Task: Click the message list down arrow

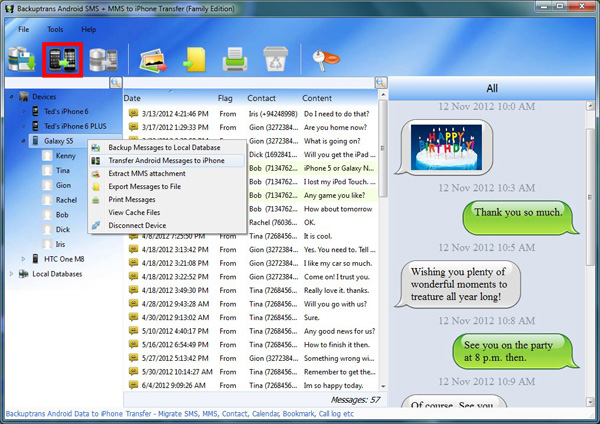Action: coord(383,386)
